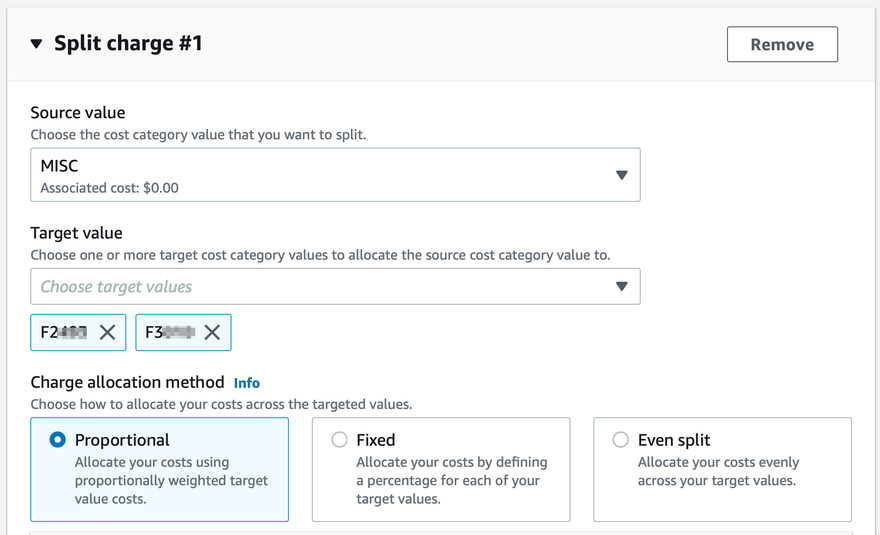Open the Choose target values field
This screenshot has height=535, width=880.
pyautogui.click(x=320, y=287)
